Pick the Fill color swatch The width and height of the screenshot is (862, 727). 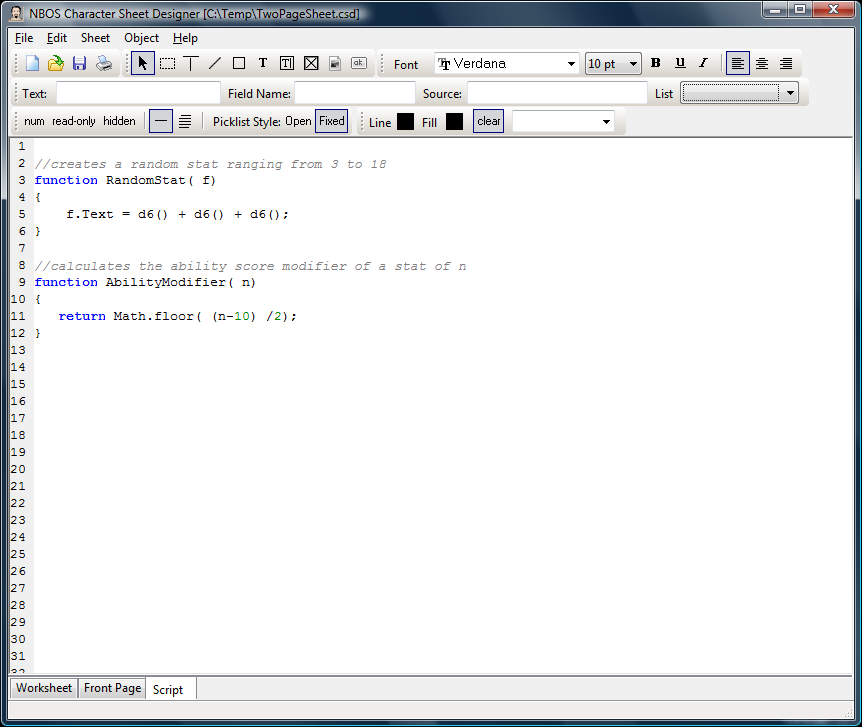pyautogui.click(x=454, y=122)
